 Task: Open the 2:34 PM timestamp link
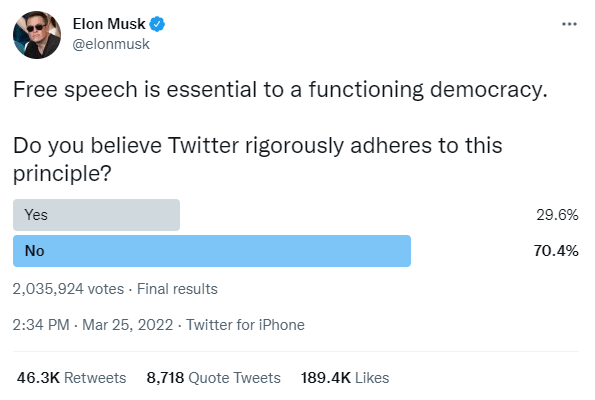(x=41, y=325)
